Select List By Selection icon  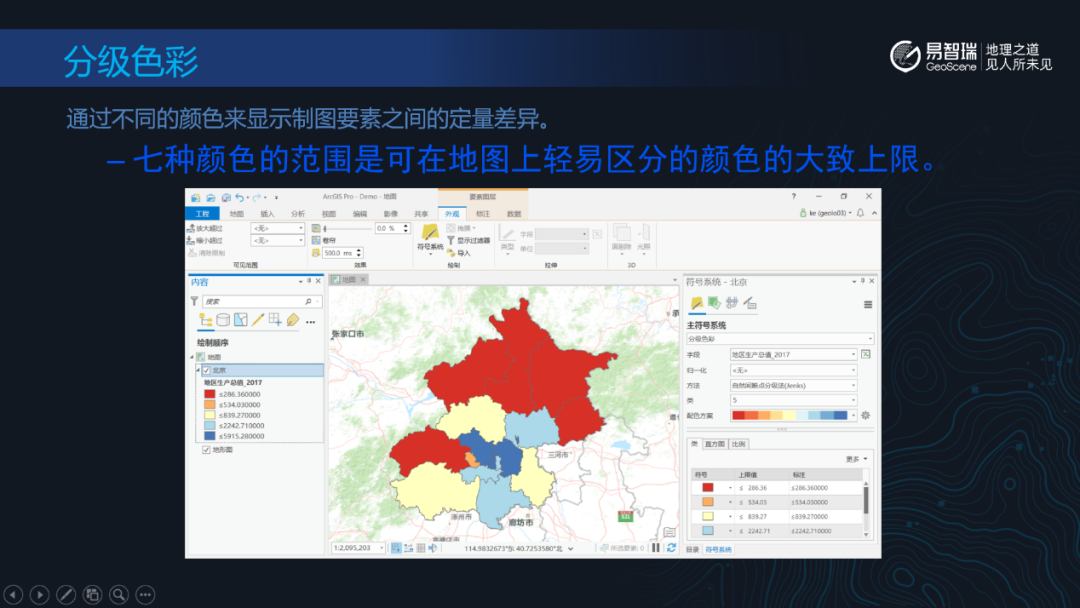tap(240, 319)
